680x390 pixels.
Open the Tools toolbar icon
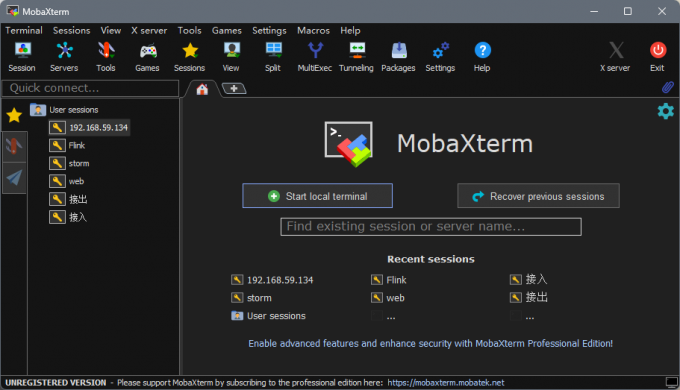(x=106, y=57)
